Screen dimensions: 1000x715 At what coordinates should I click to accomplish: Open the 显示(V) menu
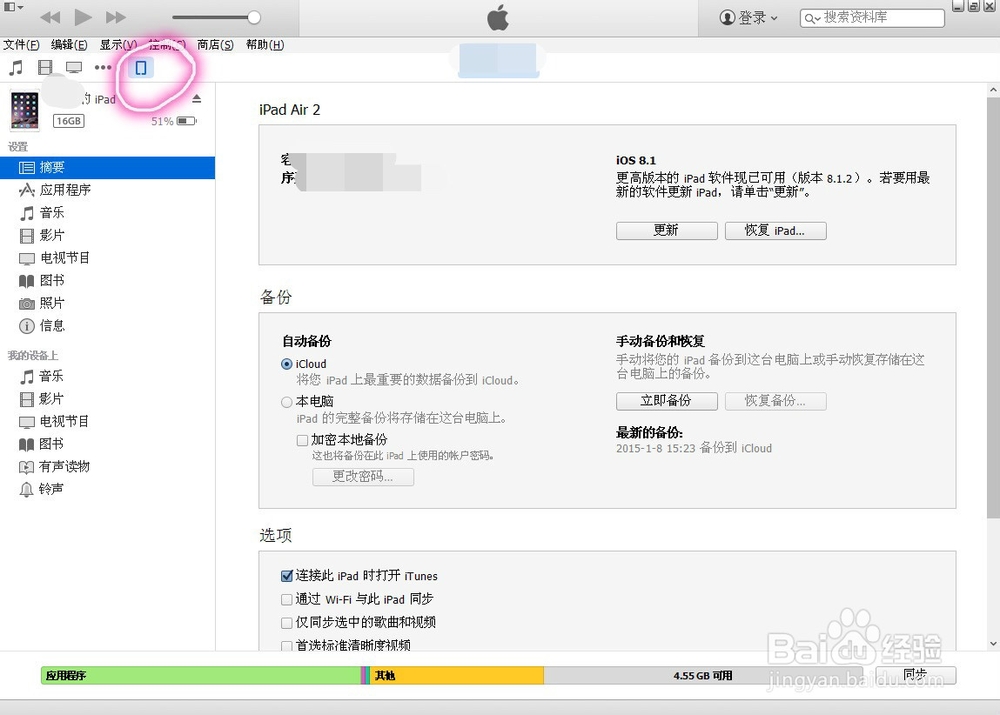pos(118,45)
